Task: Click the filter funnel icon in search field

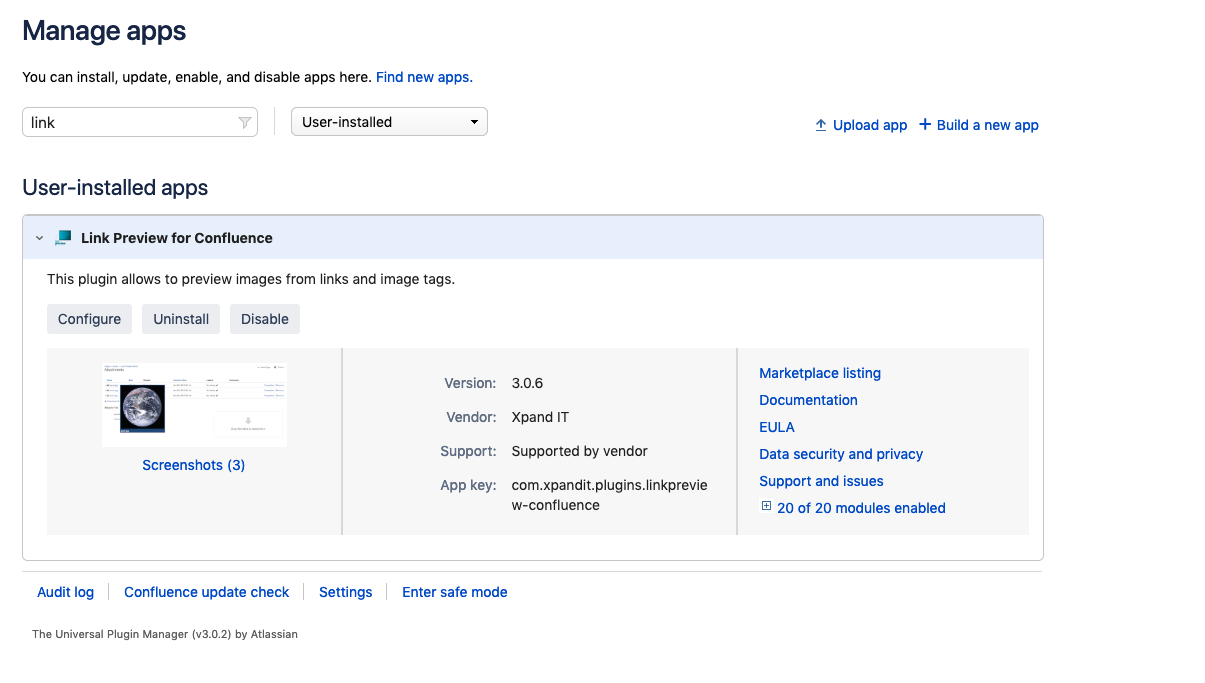Action: 245,121
